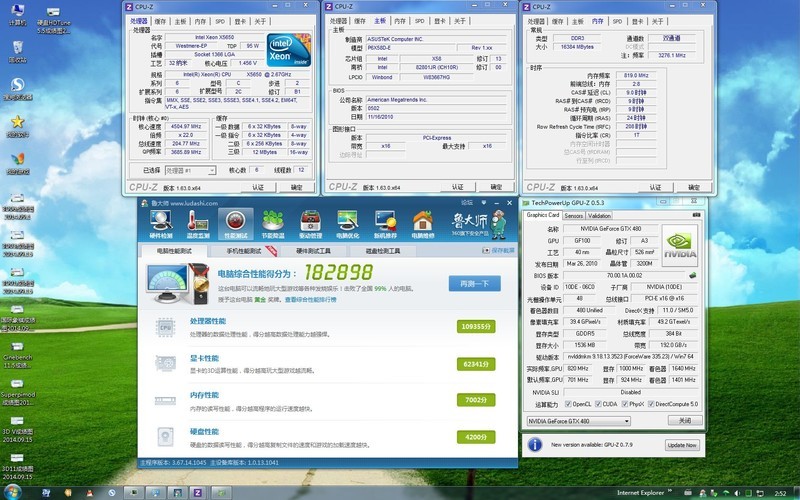Viewport: 800px width, 500px height.
Task: Click the 62341分 graphics score badge
Action: pyautogui.click(x=476, y=364)
